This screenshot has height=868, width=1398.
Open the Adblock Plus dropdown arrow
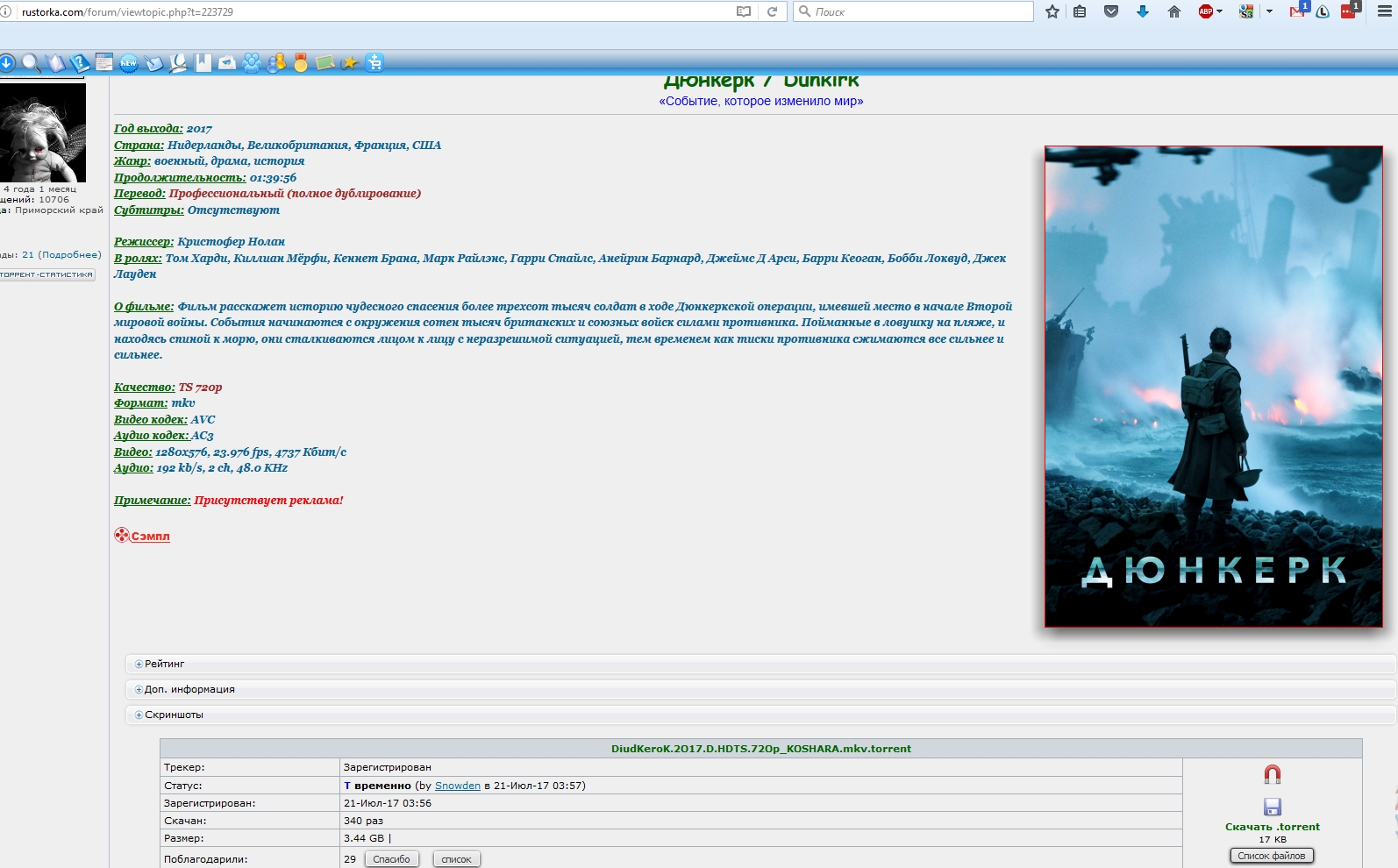pos(1220,11)
